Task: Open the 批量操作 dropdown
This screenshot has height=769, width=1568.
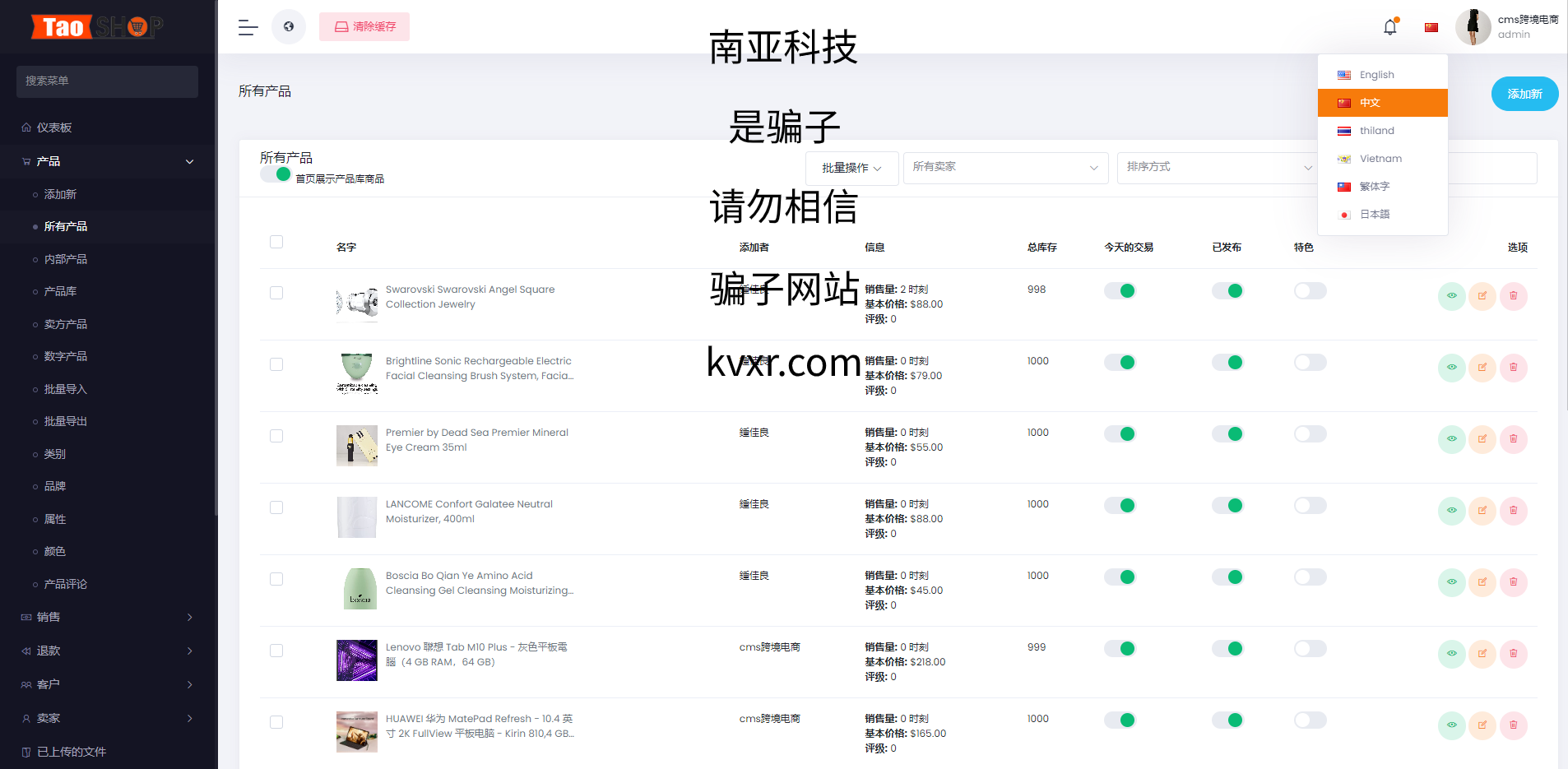Action: 851,168
